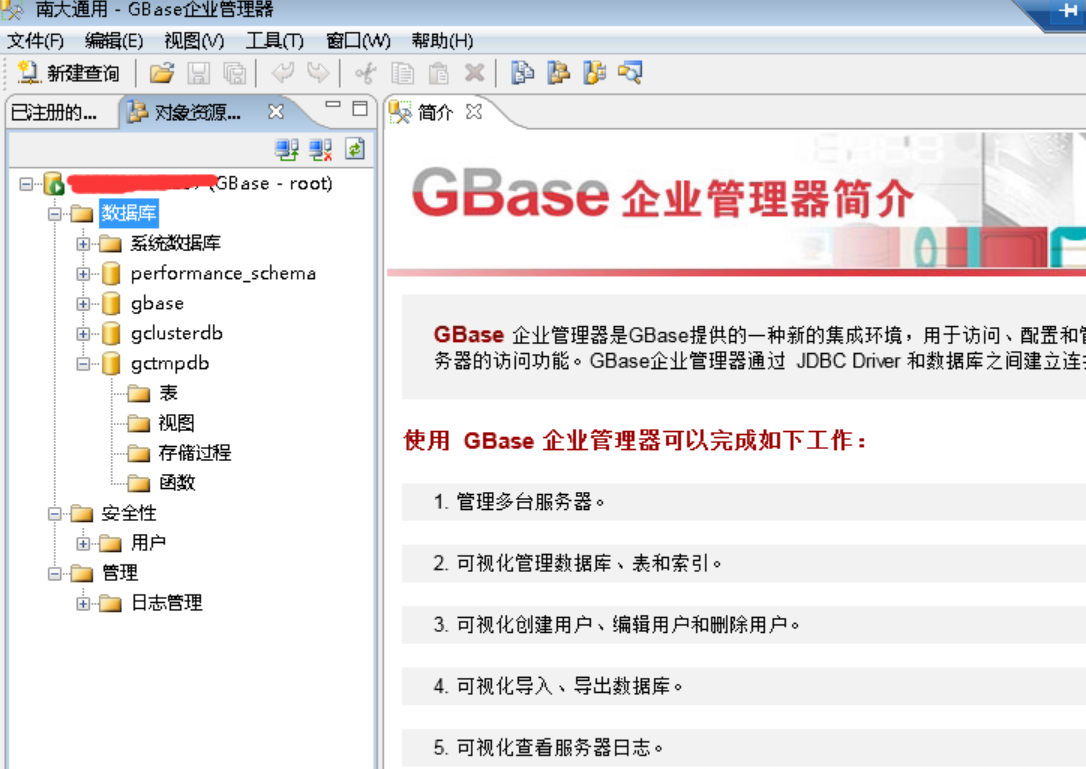This screenshot has width=1086, height=769.
Task: Open the 窗口(W) menu
Action: [x=358, y=41]
